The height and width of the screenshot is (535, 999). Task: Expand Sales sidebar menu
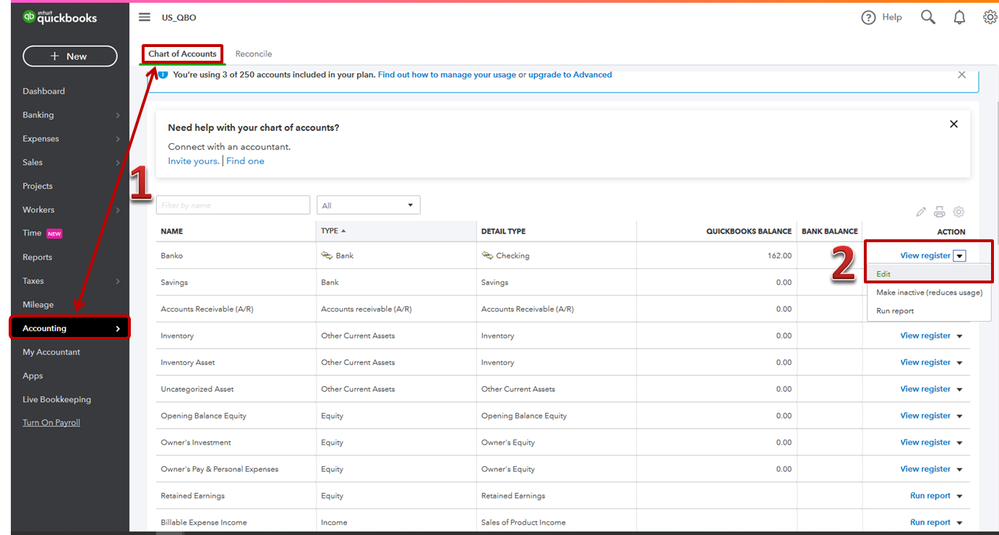[x=70, y=162]
